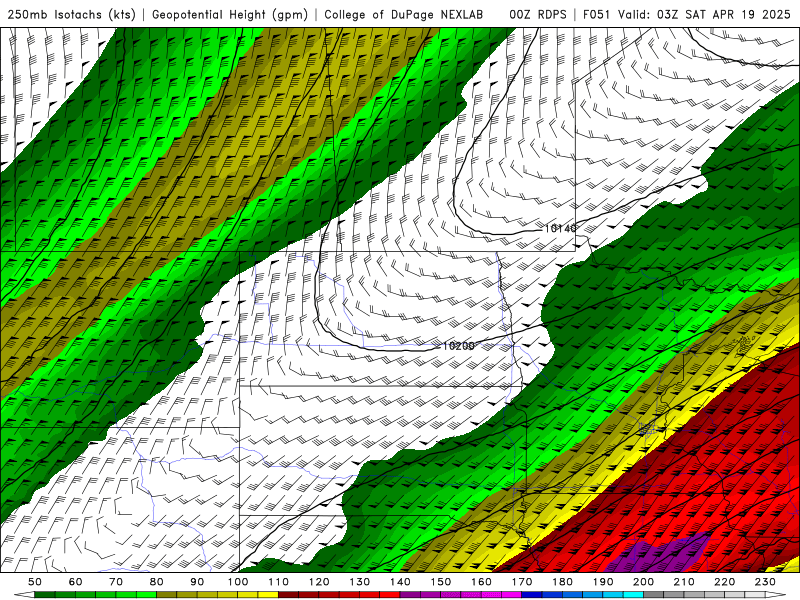
Task: Select the darkest green swatch below 50
Action: tap(45, 595)
